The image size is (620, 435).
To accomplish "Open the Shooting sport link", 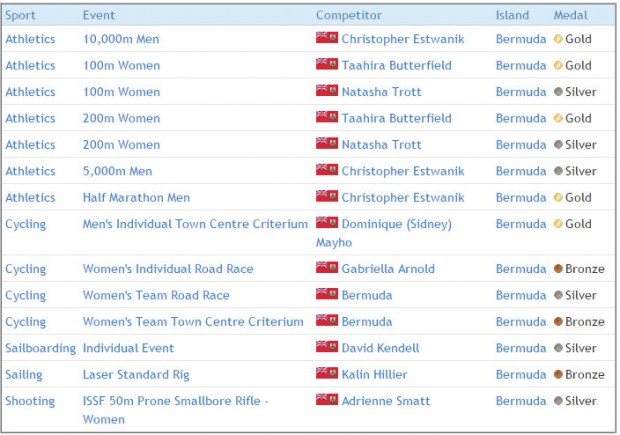I will (x=30, y=401).
